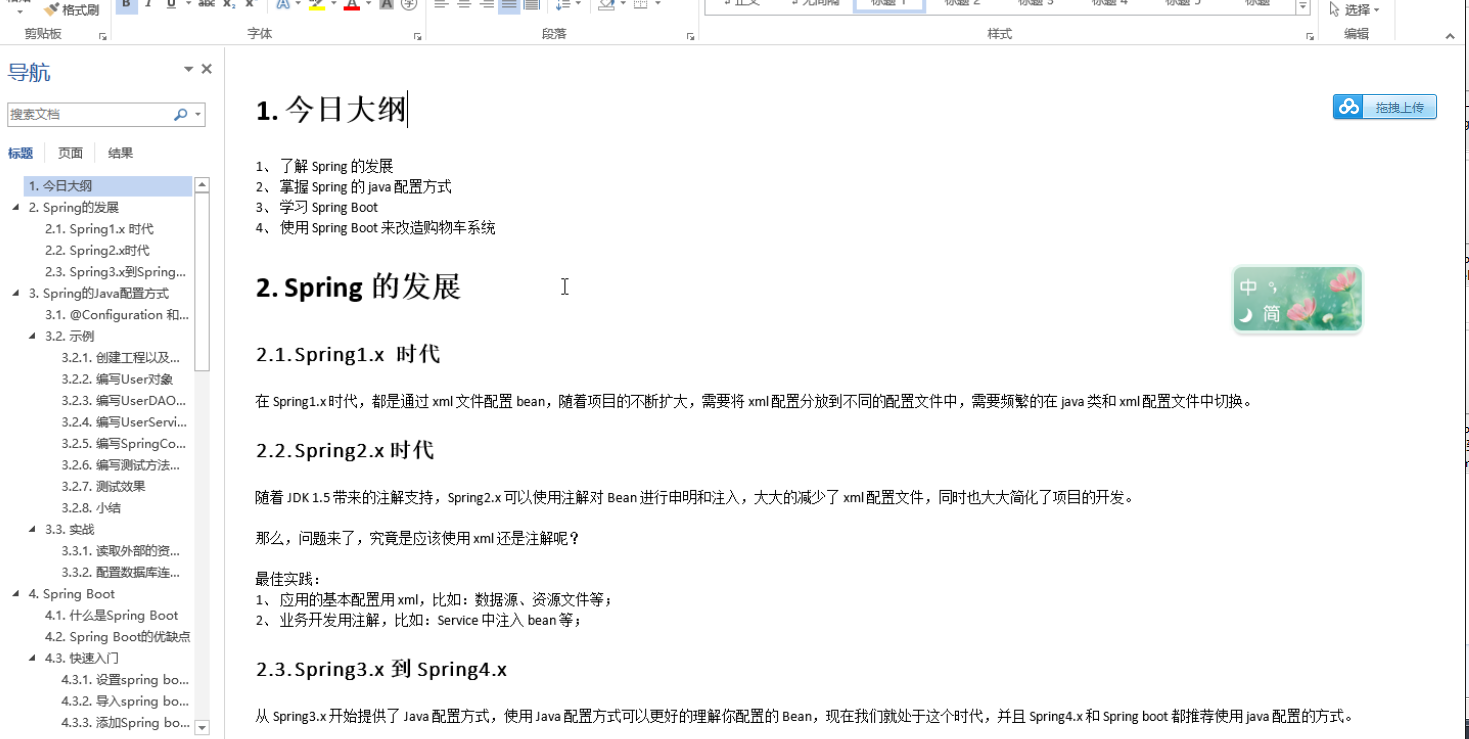The height and width of the screenshot is (739, 1469).
Task: Click the moon icon on the input method widget
Action: coord(1246,315)
